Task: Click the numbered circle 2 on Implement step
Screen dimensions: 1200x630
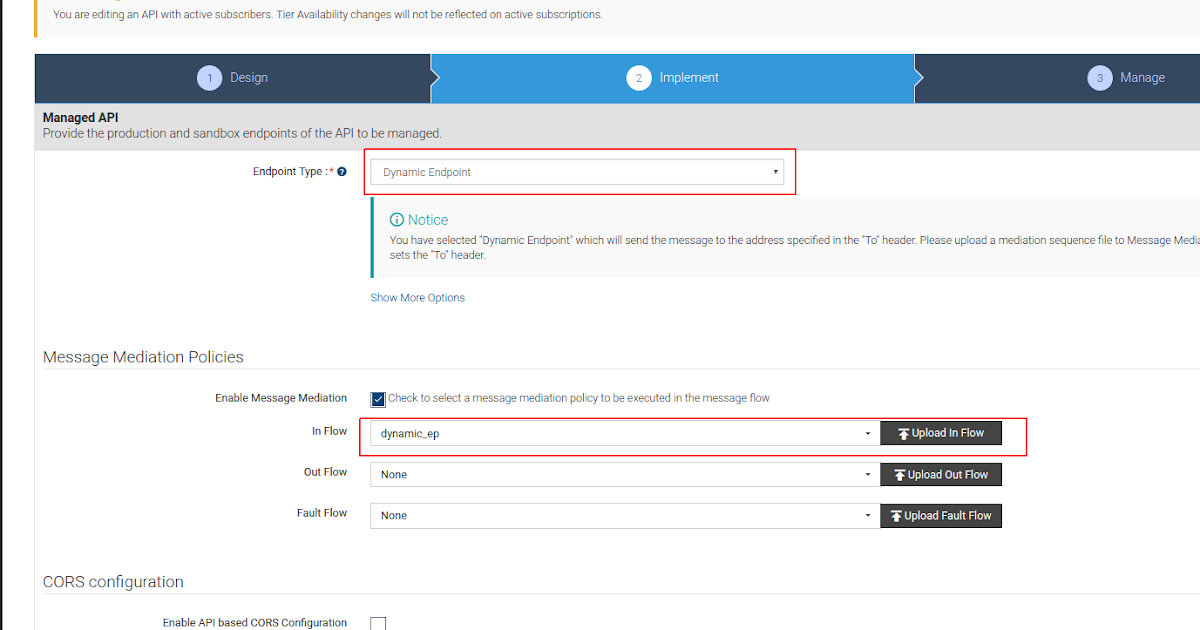Action: 639,77
